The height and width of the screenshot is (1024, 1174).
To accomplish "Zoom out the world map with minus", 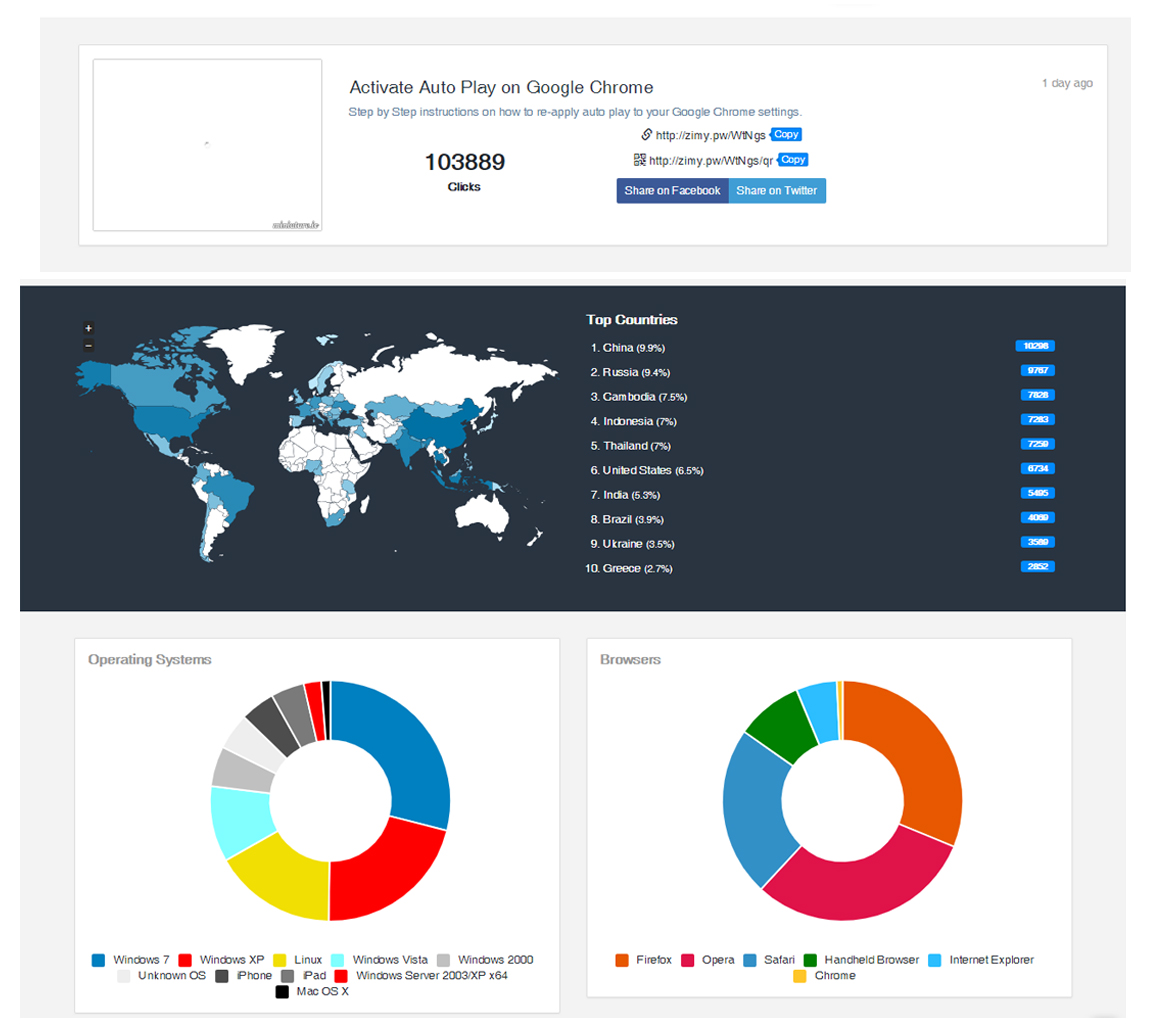I will tap(89, 345).
